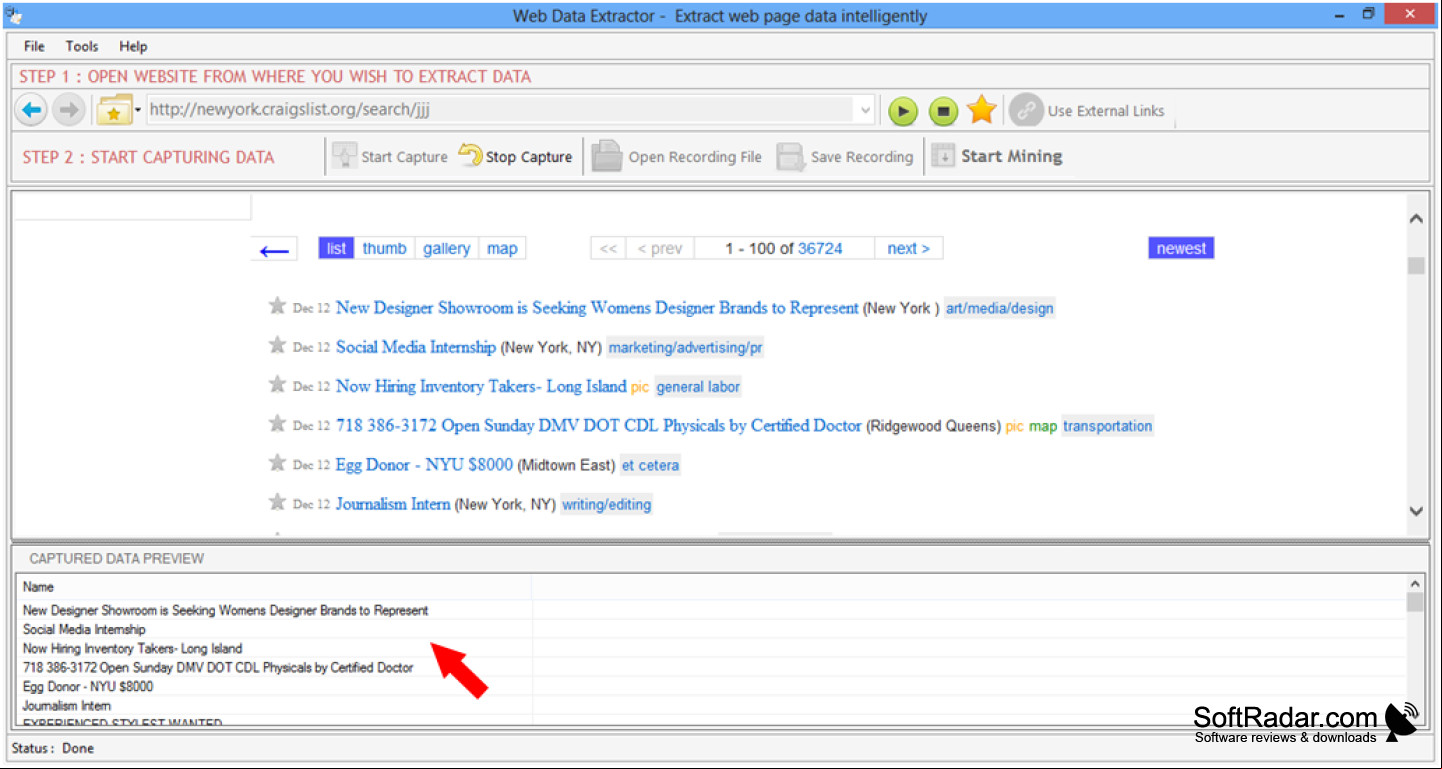Jump to first page with << button
This screenshot has height=769, width=1442.
608,248
